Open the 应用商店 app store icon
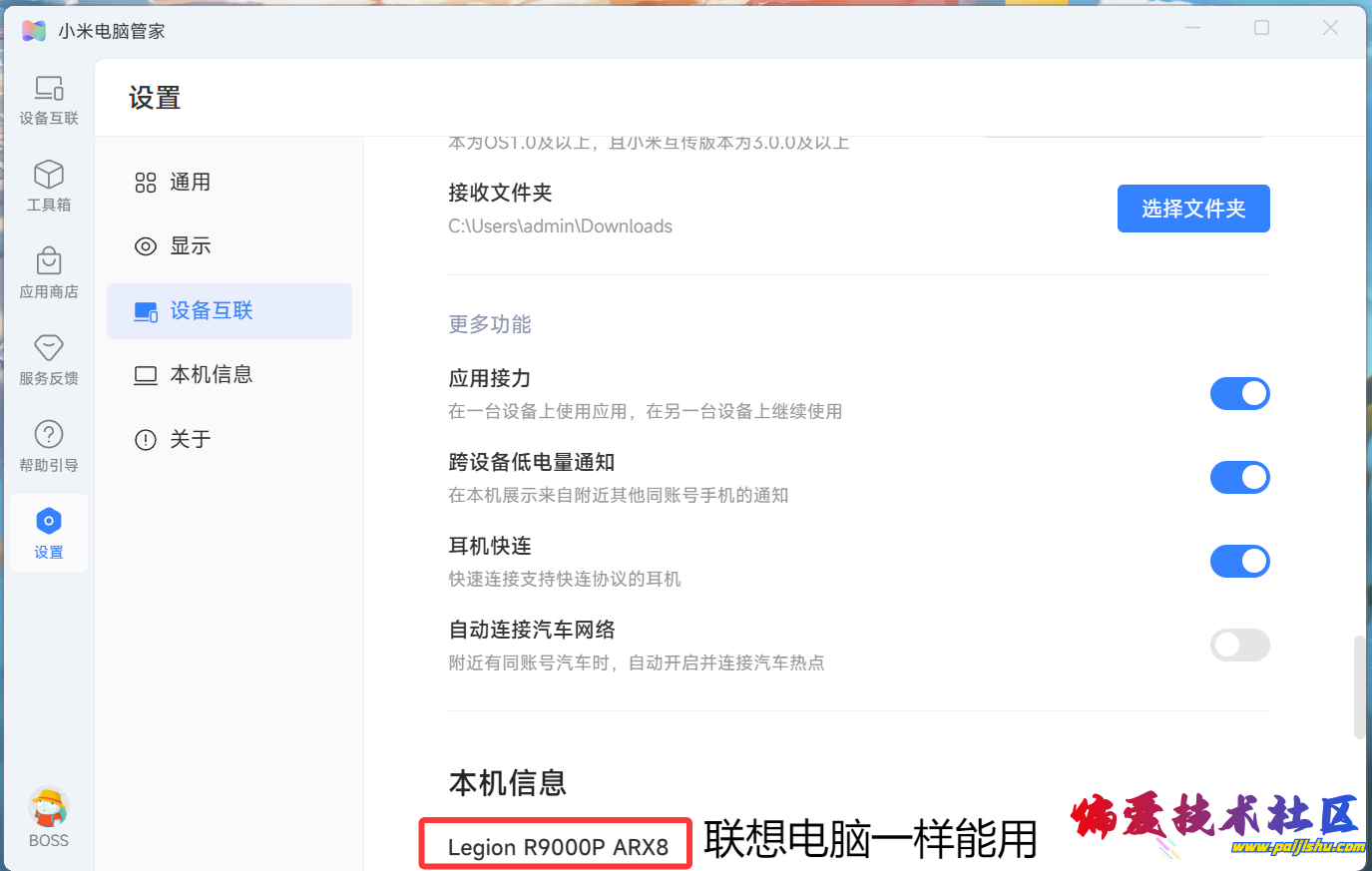The image size is (1372, 871). [49, 272]
